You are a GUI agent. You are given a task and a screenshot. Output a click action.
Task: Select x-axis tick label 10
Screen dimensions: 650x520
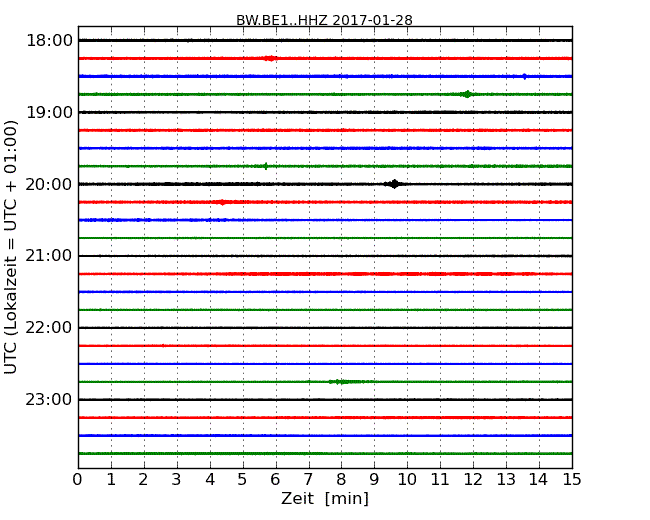coord(407,479)
